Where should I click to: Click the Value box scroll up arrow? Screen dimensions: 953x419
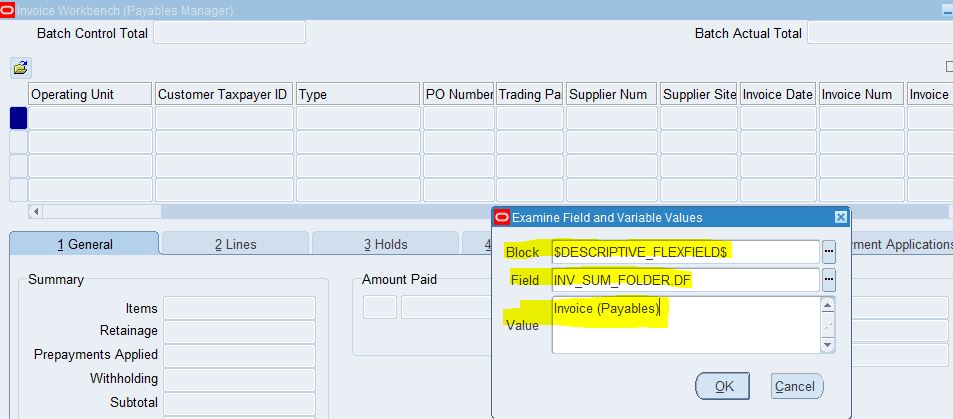pyautogui.click(x=827, y=305)
